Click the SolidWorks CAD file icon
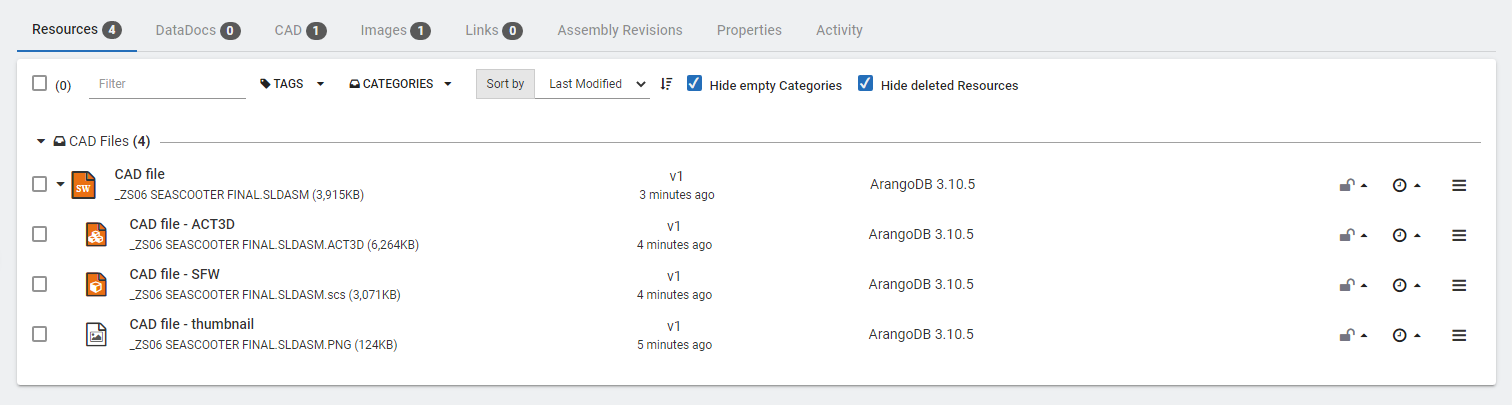Screen dimensions: 1512x405 [x=84, y=185]
